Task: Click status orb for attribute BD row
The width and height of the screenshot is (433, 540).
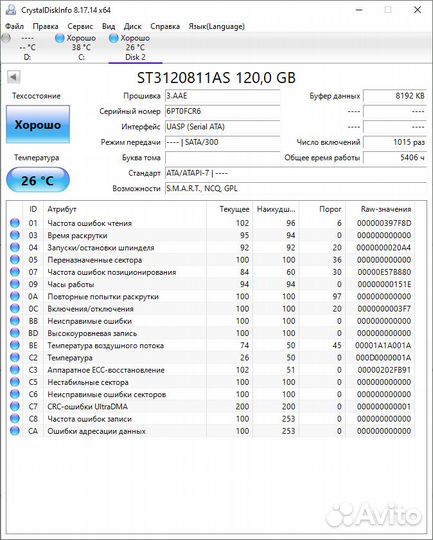Action: tap(15, 333)
